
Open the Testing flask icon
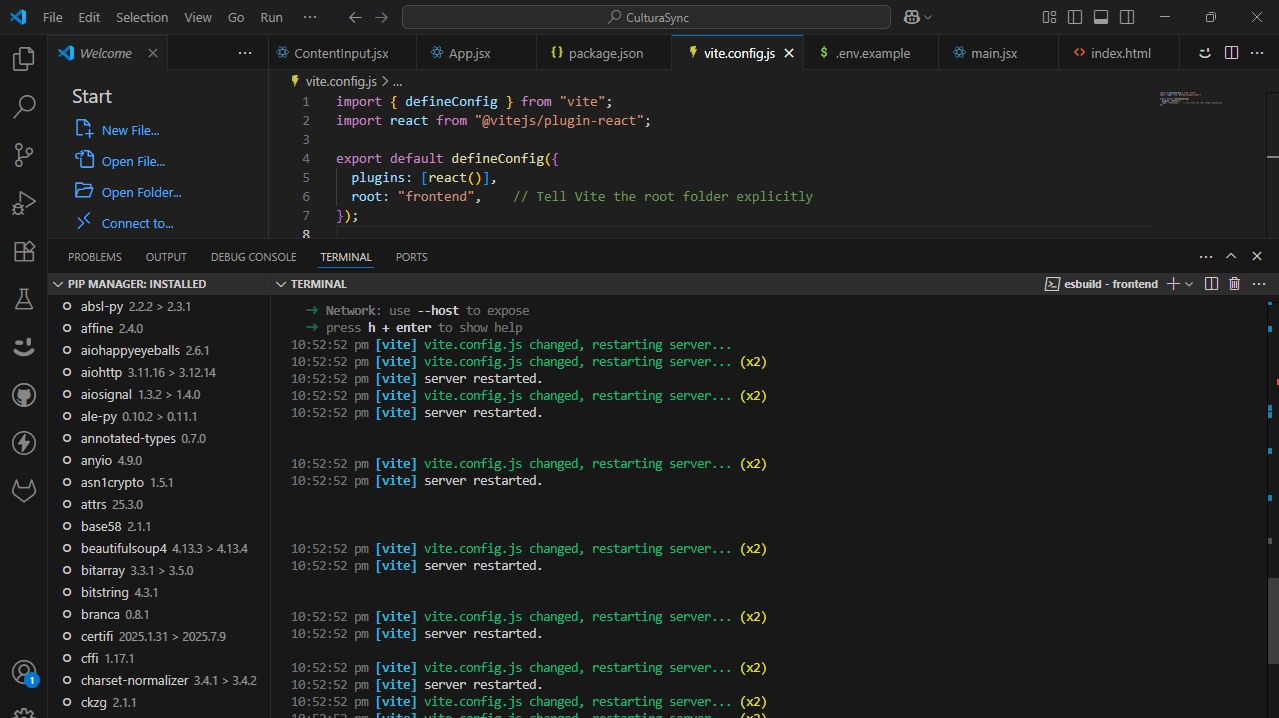(23, 299)
